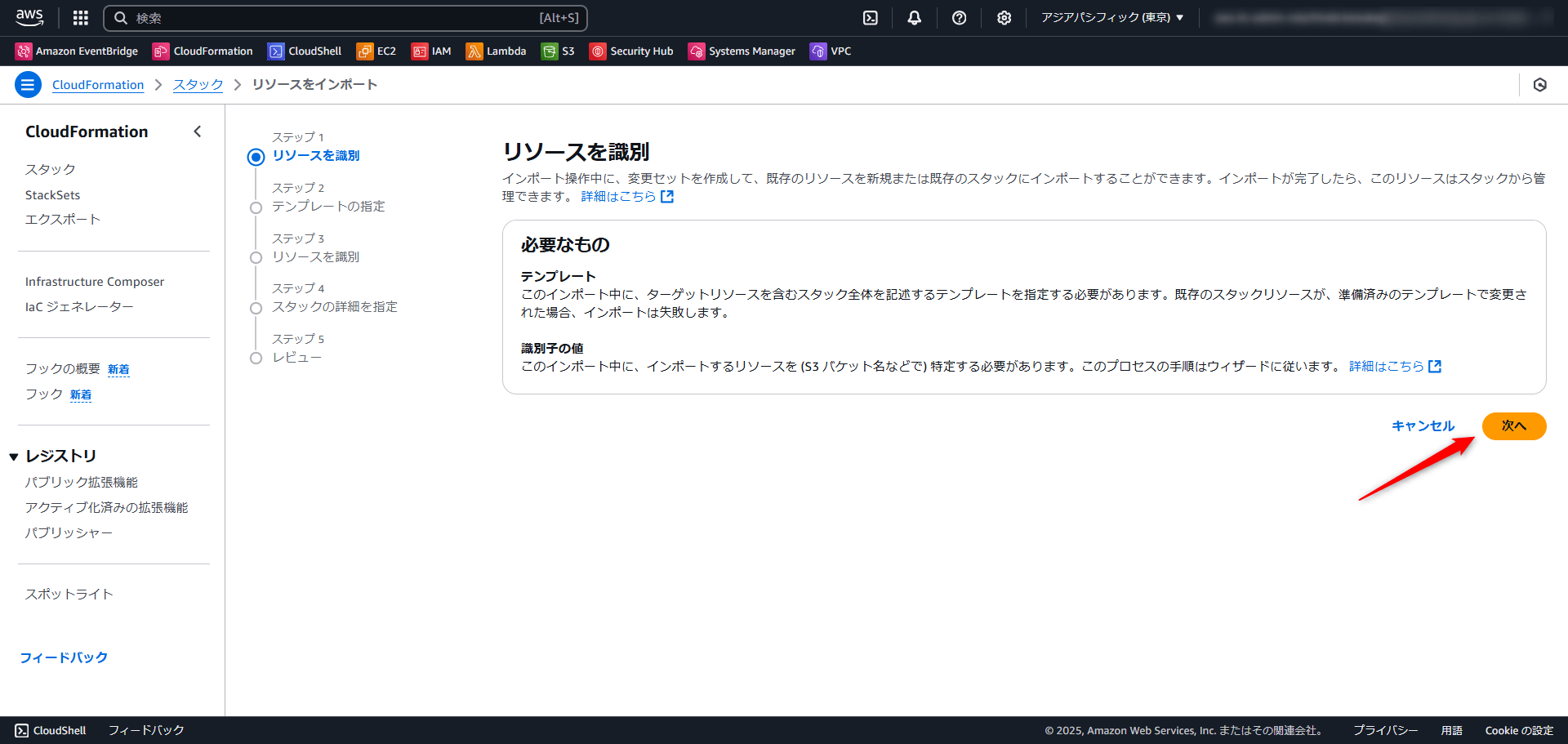Image resolution: width=1568 pixels, height=744 pixels.
Task: Open CloudShell favorites shortcut
Action: [x=305, y=51]
